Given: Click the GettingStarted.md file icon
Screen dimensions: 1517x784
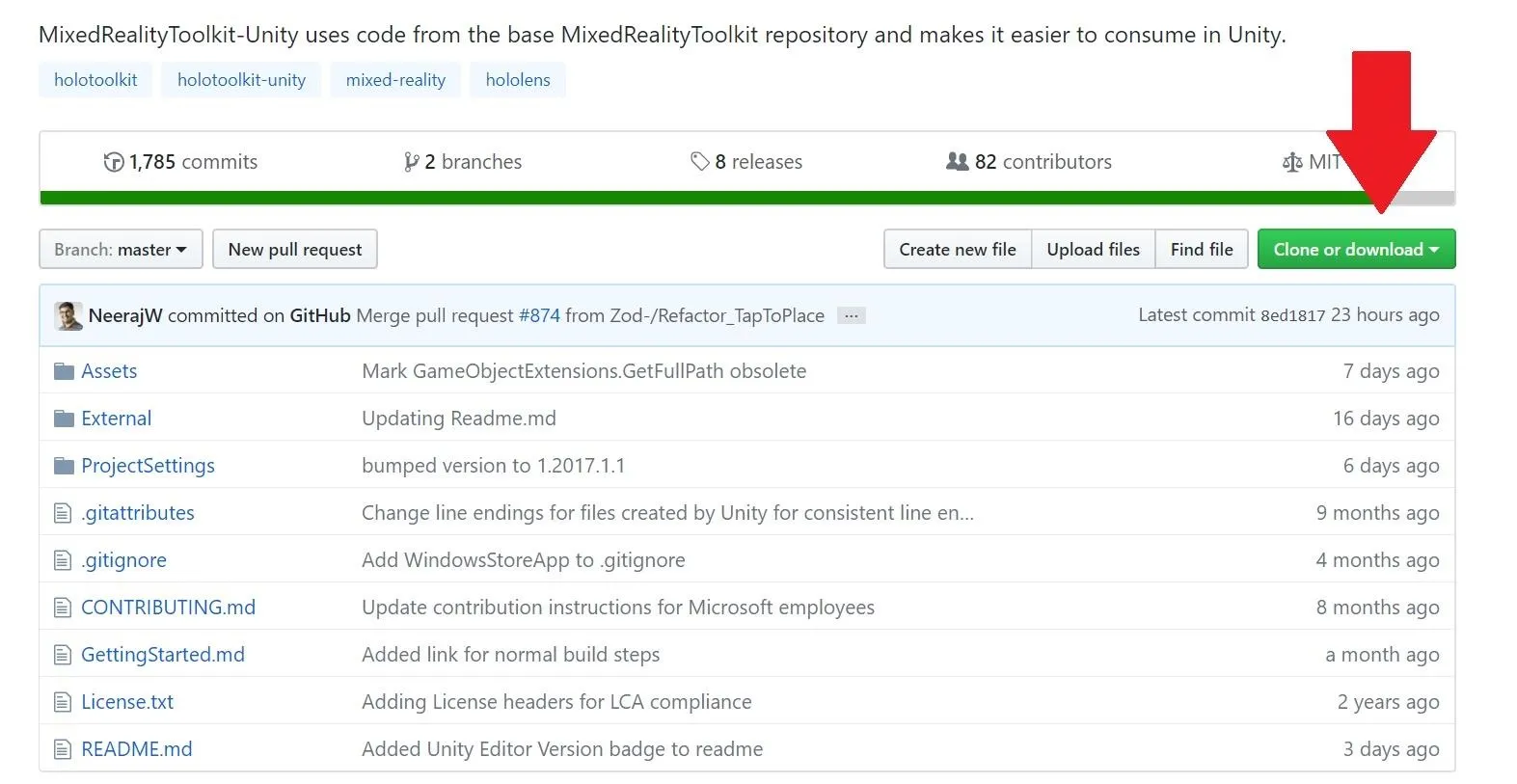Looking at the screenshot, I should [x=63, y=655].
